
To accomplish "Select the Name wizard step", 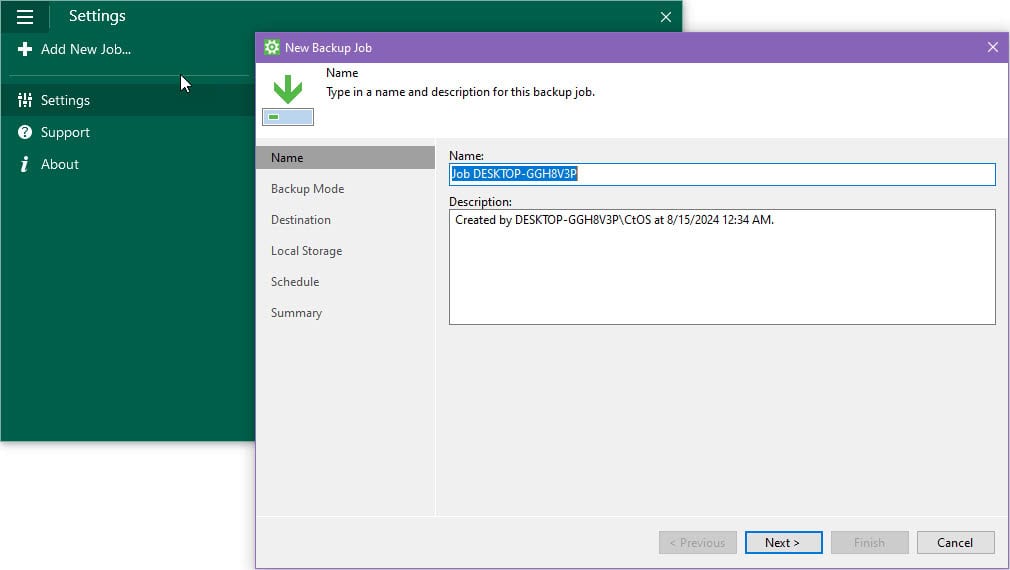I will point(345,158).
